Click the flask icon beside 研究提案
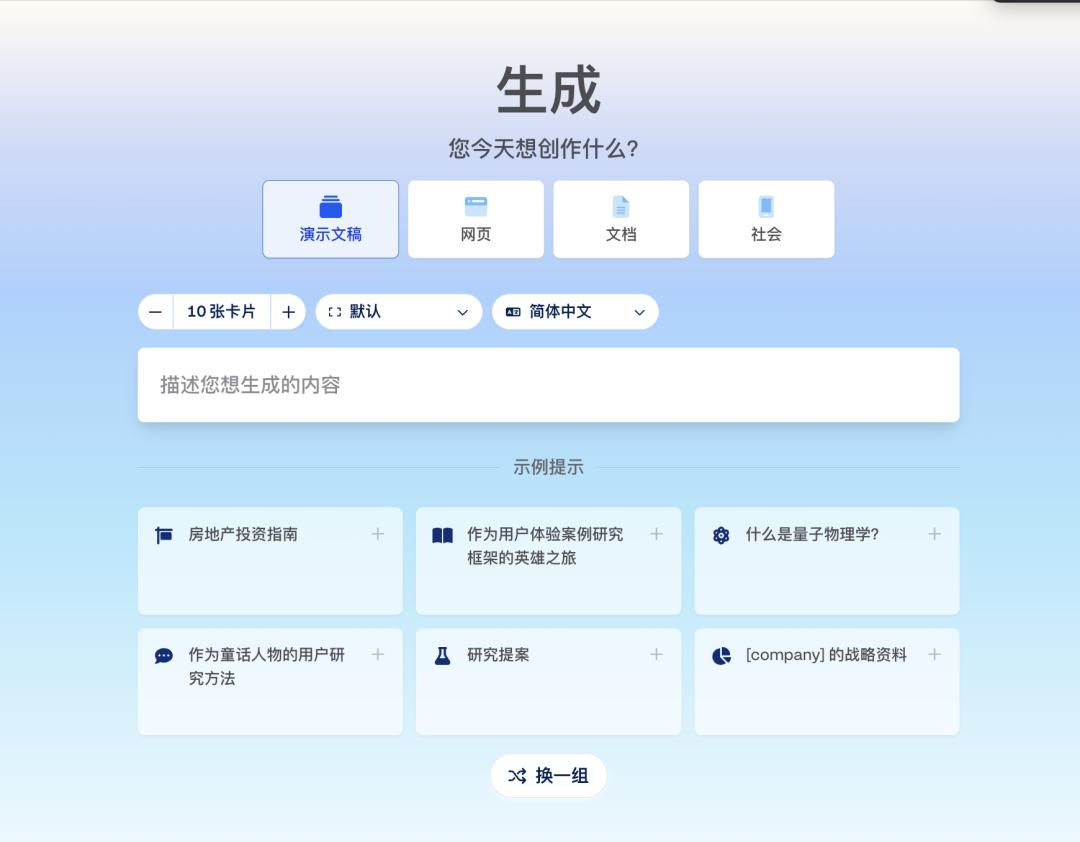This screenshot has width=1080, height=842. tap(442, 656)
